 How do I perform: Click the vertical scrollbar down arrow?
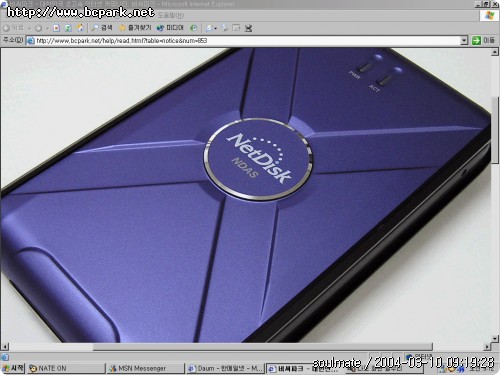495,338
